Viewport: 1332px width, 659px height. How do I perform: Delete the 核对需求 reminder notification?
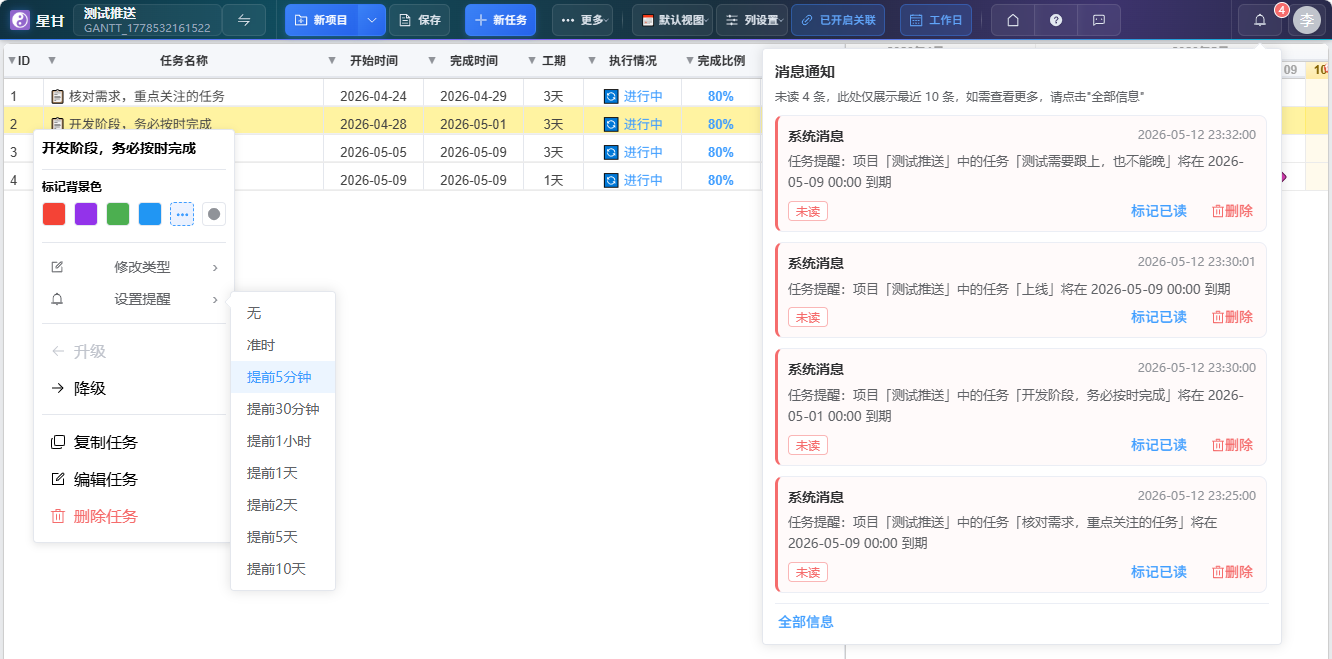tap(1232, 572)
